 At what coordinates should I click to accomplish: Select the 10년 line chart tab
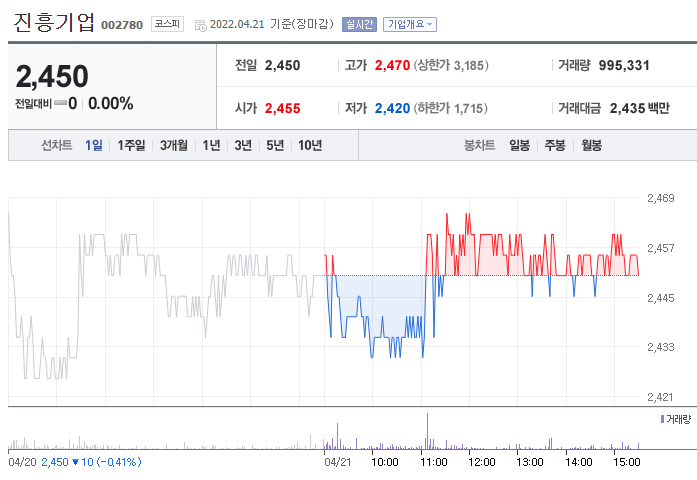[x=310, y=145]
